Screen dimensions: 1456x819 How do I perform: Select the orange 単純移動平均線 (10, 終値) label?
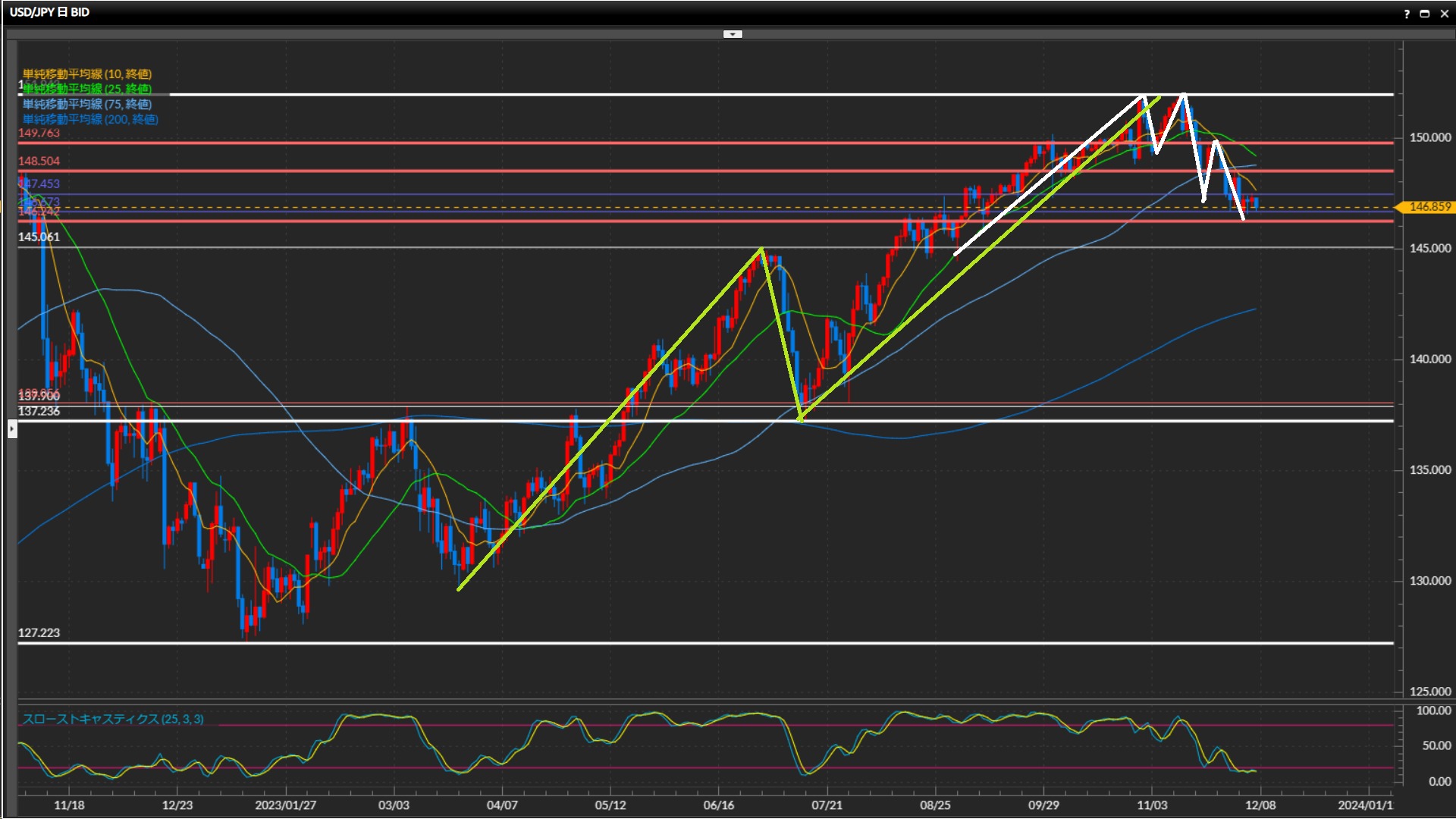(x=86, y=74)
